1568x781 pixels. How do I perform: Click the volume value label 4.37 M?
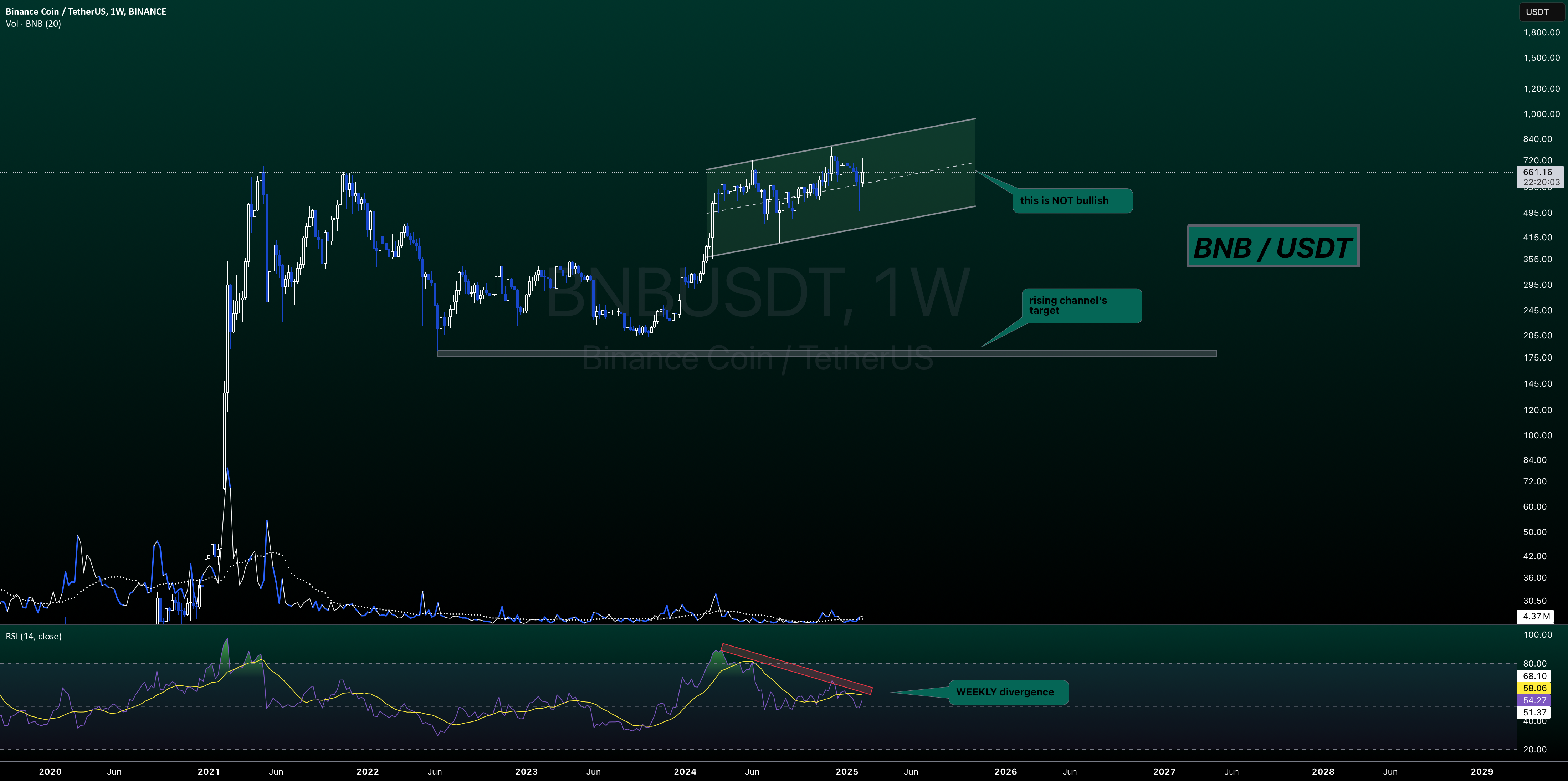tap(1536, 616)
